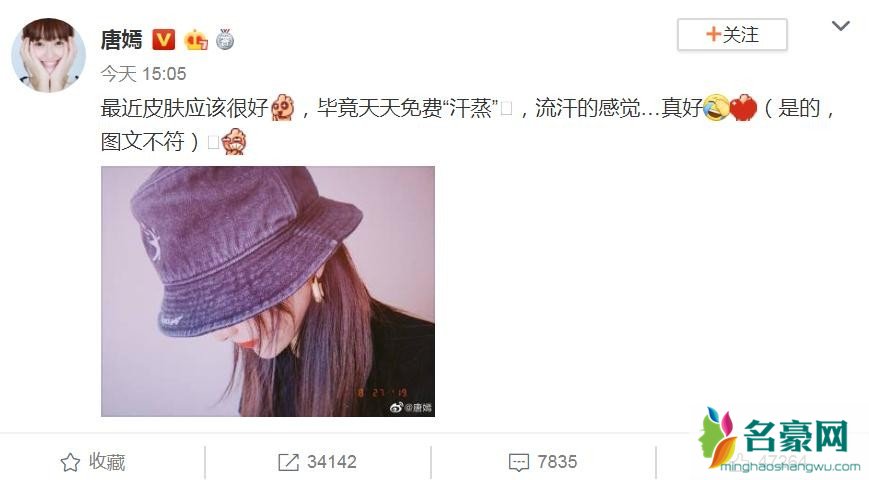Open the 7835 comments count
Viewport: 869px width, 480px height.
557,462
